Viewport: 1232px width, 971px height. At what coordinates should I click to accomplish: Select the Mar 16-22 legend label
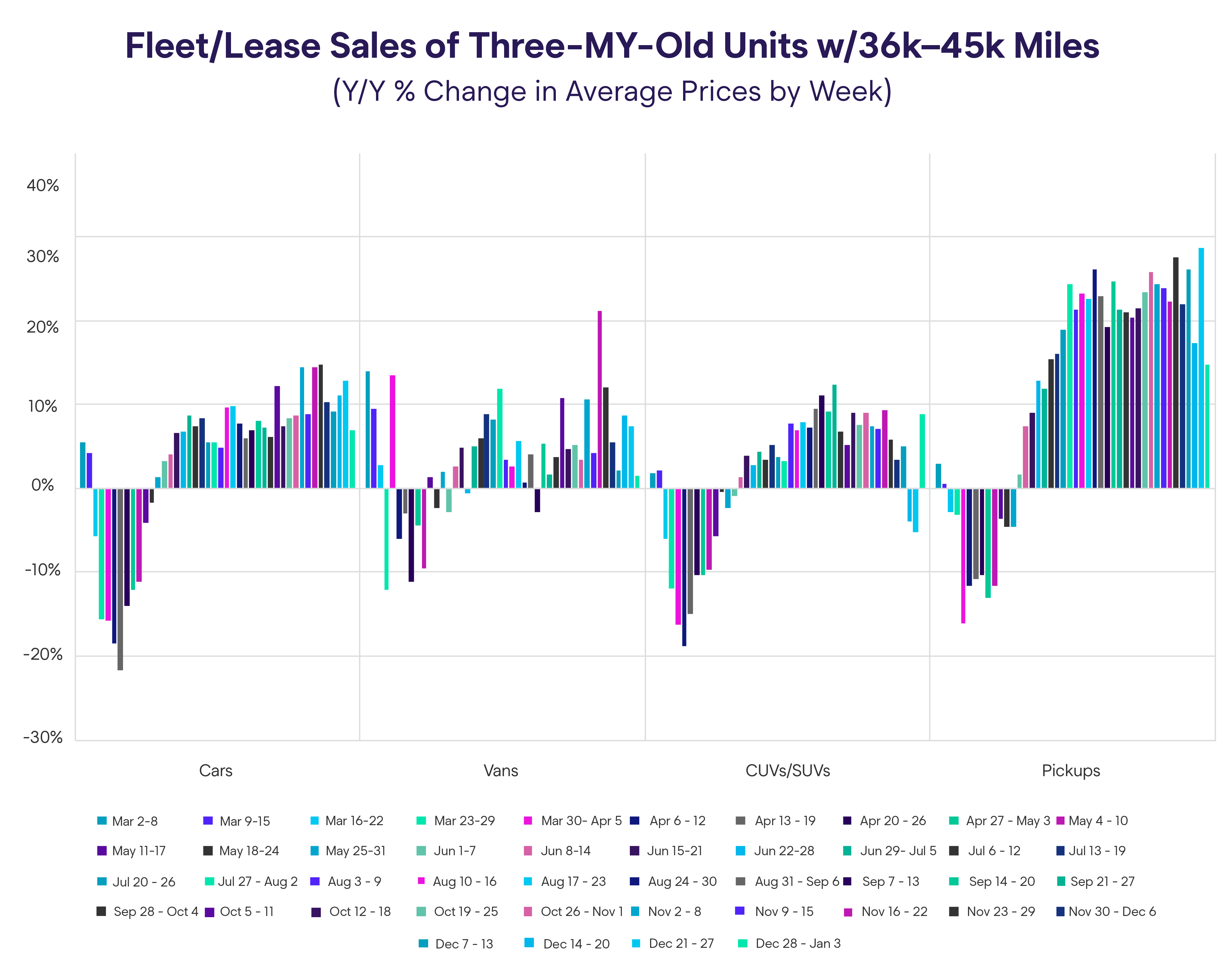point(354,821)
